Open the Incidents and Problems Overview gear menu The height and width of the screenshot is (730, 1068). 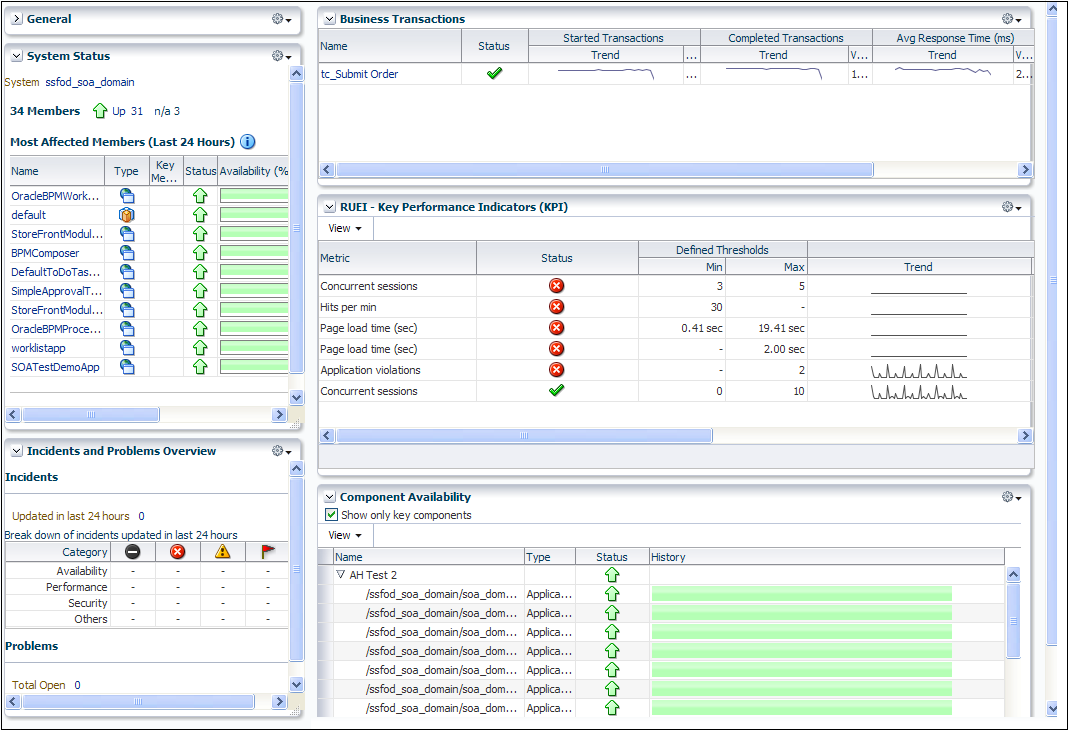pyautogui.click(x=281, y=451)
